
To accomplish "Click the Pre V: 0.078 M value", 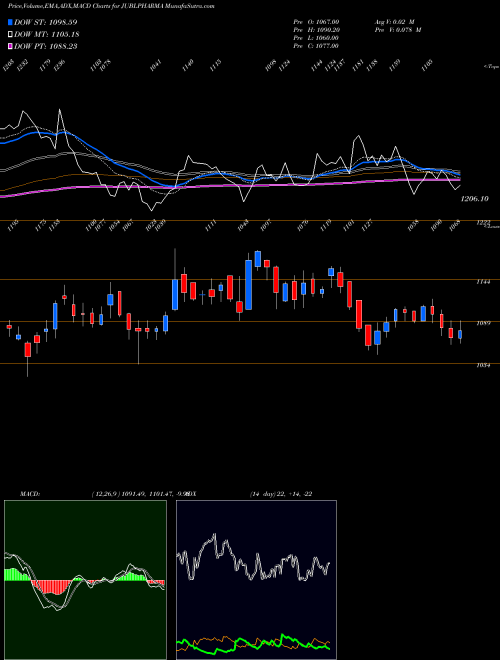I will coord(398,30).
